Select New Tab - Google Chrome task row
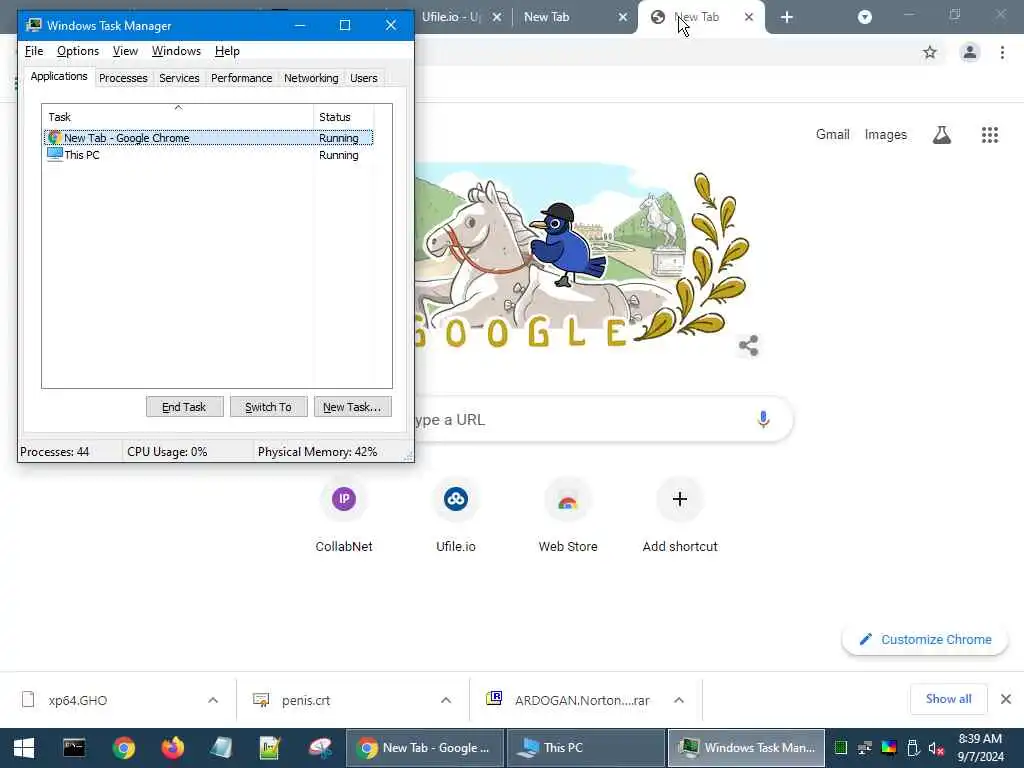Image resolution: width=1024 pixels, height=768 pixels. coord(208,138)
